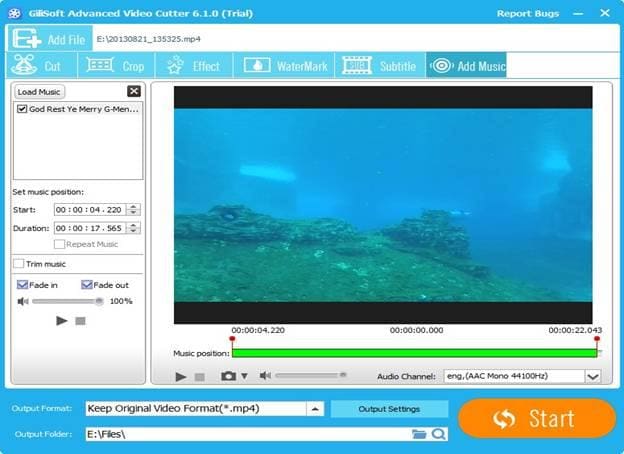The width and height of the screenshot is (624, 454).
Task: Browse output folder with folder icon
Action: point(419,434)
